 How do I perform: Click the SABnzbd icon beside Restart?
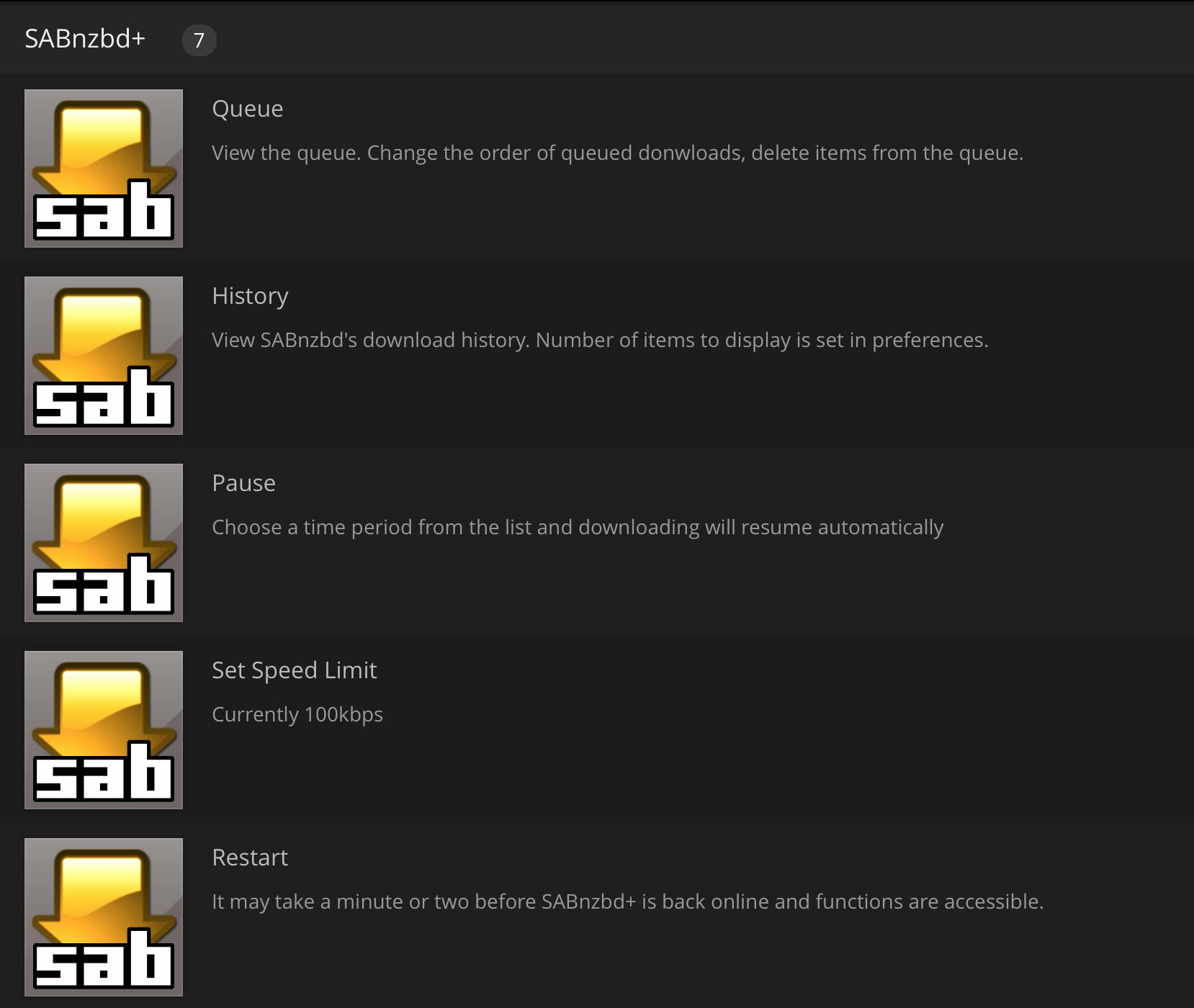[104, 917]
